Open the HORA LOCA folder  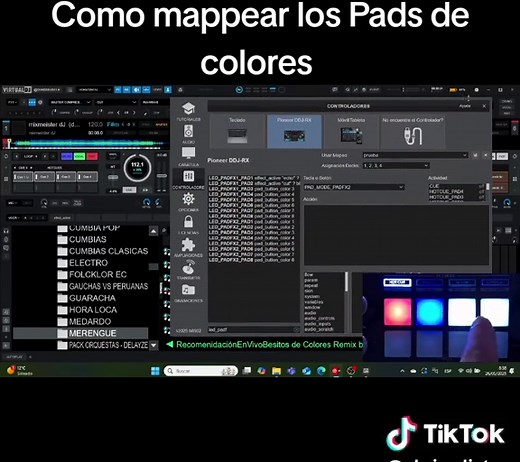87,310
